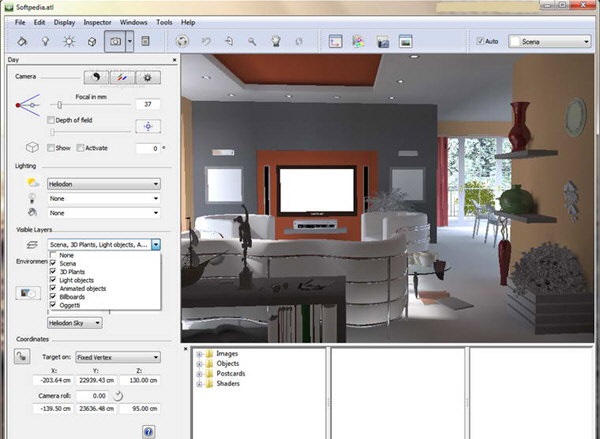Open the Tools menu
Screen dimensions: 600x439
164,22
